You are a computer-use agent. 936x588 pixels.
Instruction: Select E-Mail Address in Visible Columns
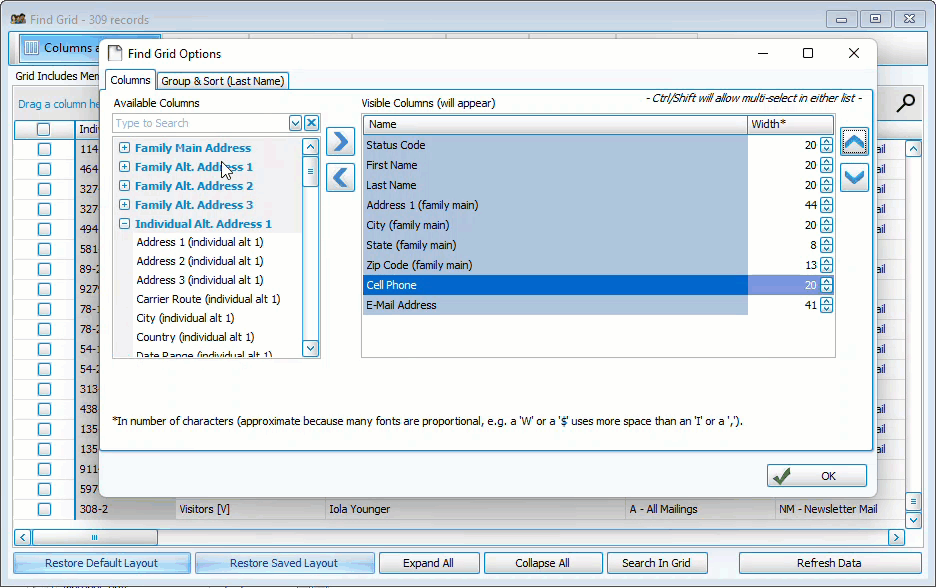(401, 305)
